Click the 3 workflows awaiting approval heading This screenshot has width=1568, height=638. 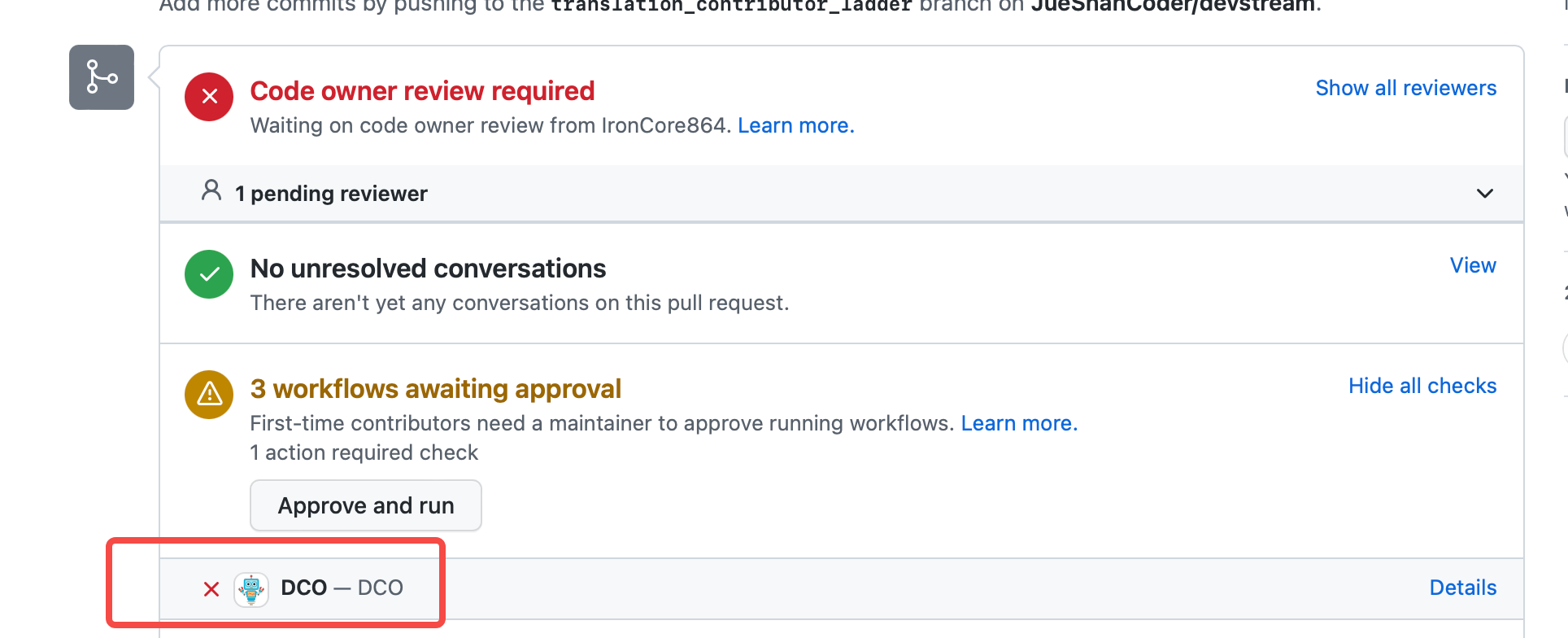tap(435, 389)
